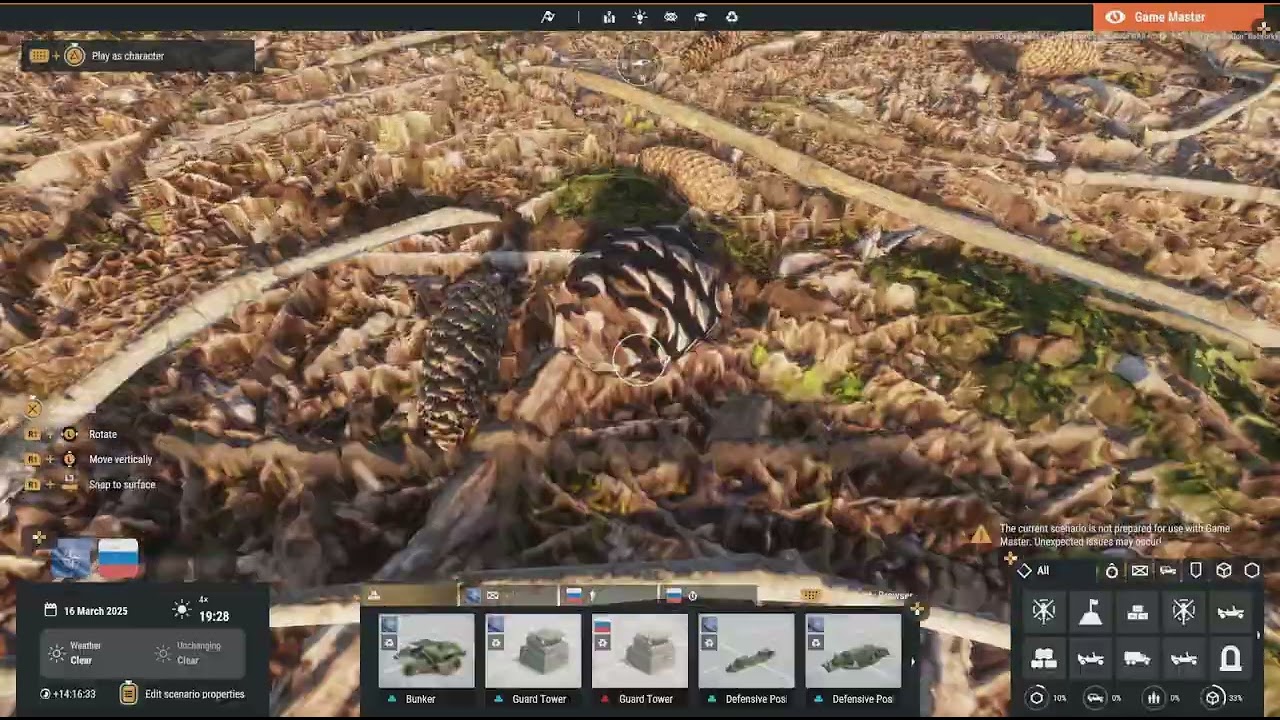Viewport: 1280px width, 720px height.
Task: Click the recycle icon in top toolbar
Action: coord(732,17)
